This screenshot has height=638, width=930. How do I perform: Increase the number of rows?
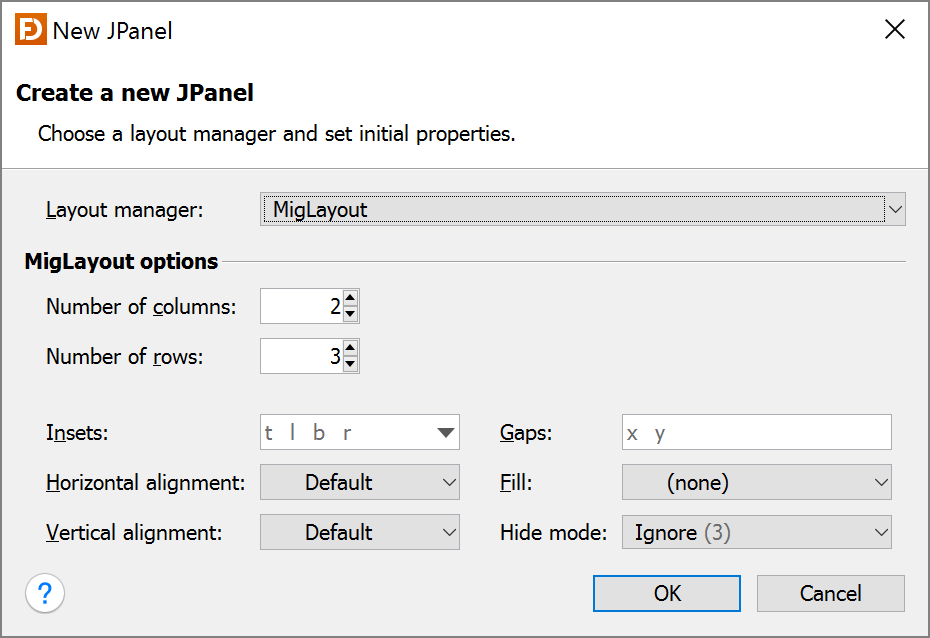[351, 348]
